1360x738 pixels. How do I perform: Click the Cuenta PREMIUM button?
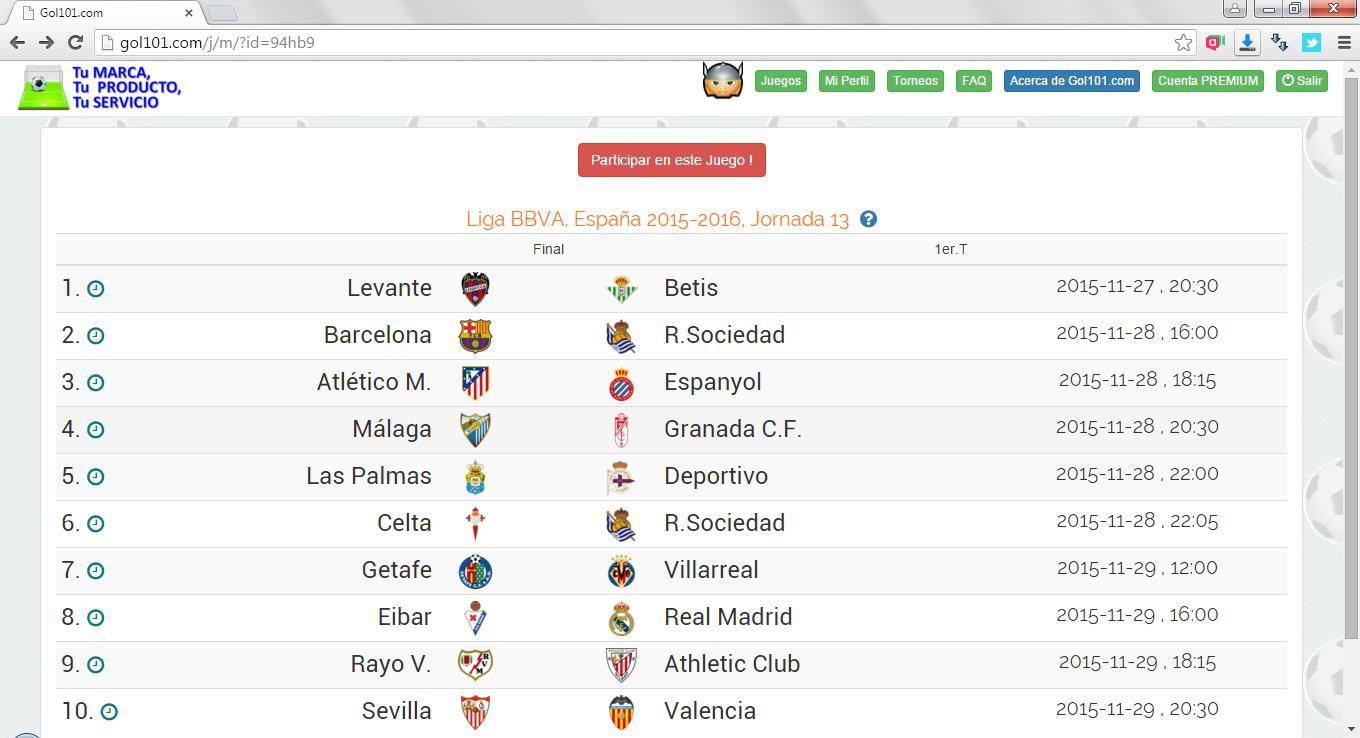[x=1207, y=81]
